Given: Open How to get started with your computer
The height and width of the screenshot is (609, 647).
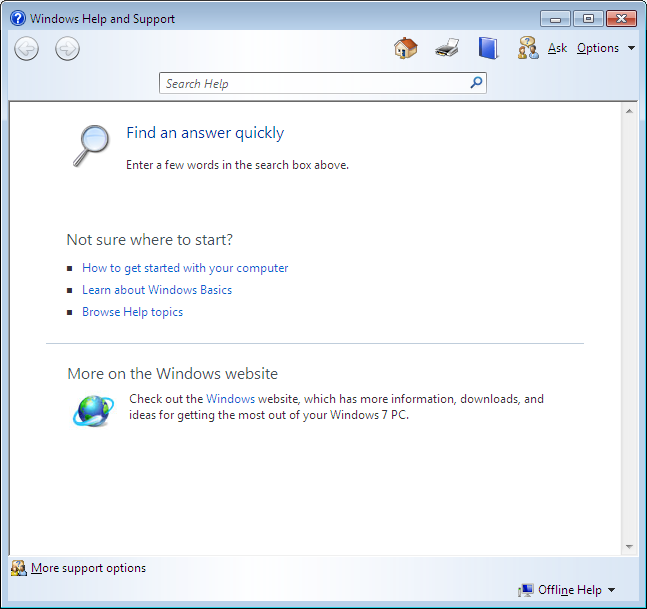Looking at the screenshot, I should tap(185, 268).
